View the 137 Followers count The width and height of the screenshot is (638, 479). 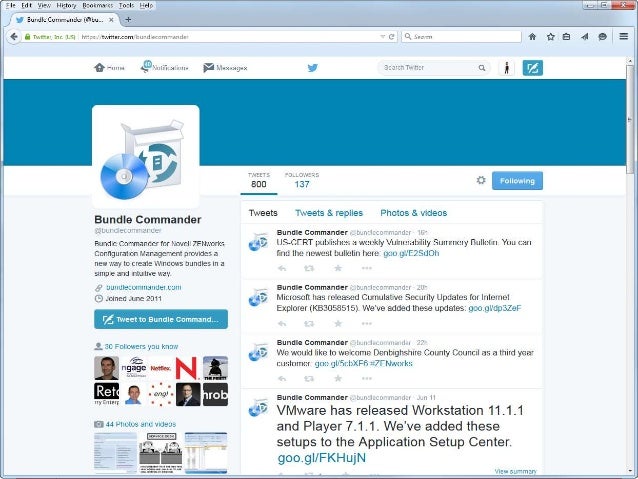click(x=302, y=180)
